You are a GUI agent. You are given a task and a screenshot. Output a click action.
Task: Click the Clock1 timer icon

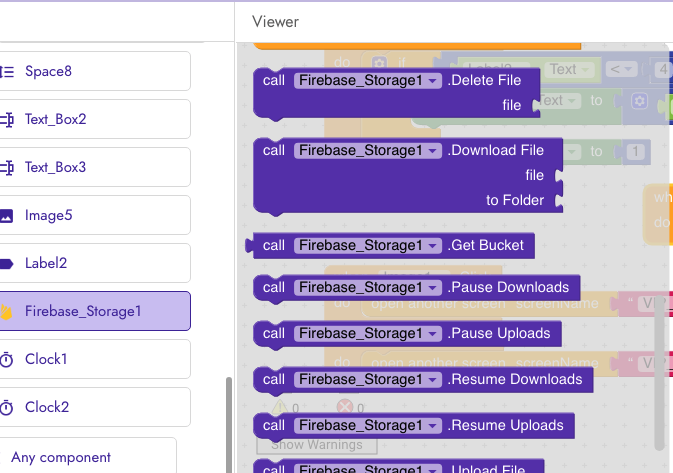coord(7,360)
